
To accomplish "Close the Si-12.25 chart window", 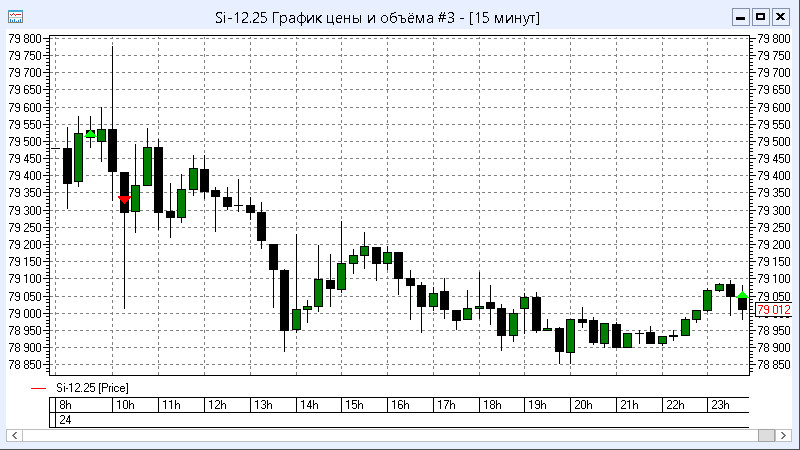I will pos(781,17).
